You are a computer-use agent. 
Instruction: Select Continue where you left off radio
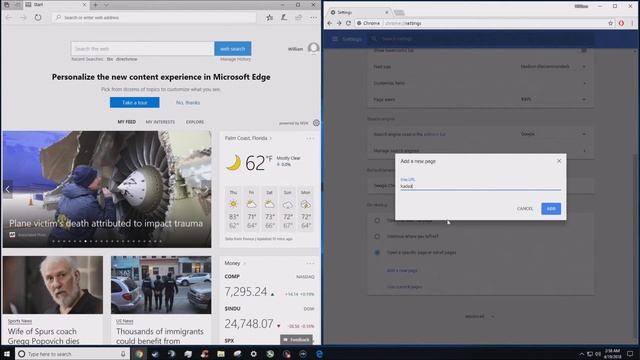click(377, 236)
